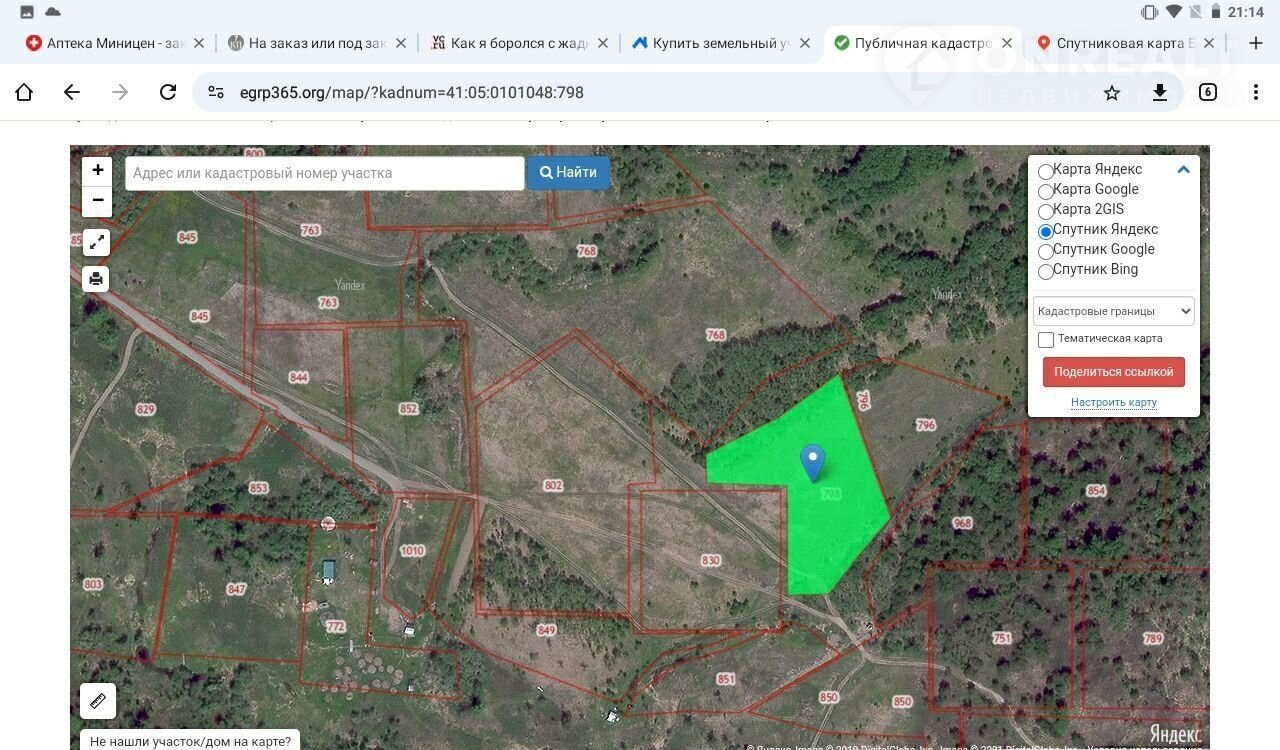Open browser downloads icon

pyautogui.click(x=1160, y=92)
